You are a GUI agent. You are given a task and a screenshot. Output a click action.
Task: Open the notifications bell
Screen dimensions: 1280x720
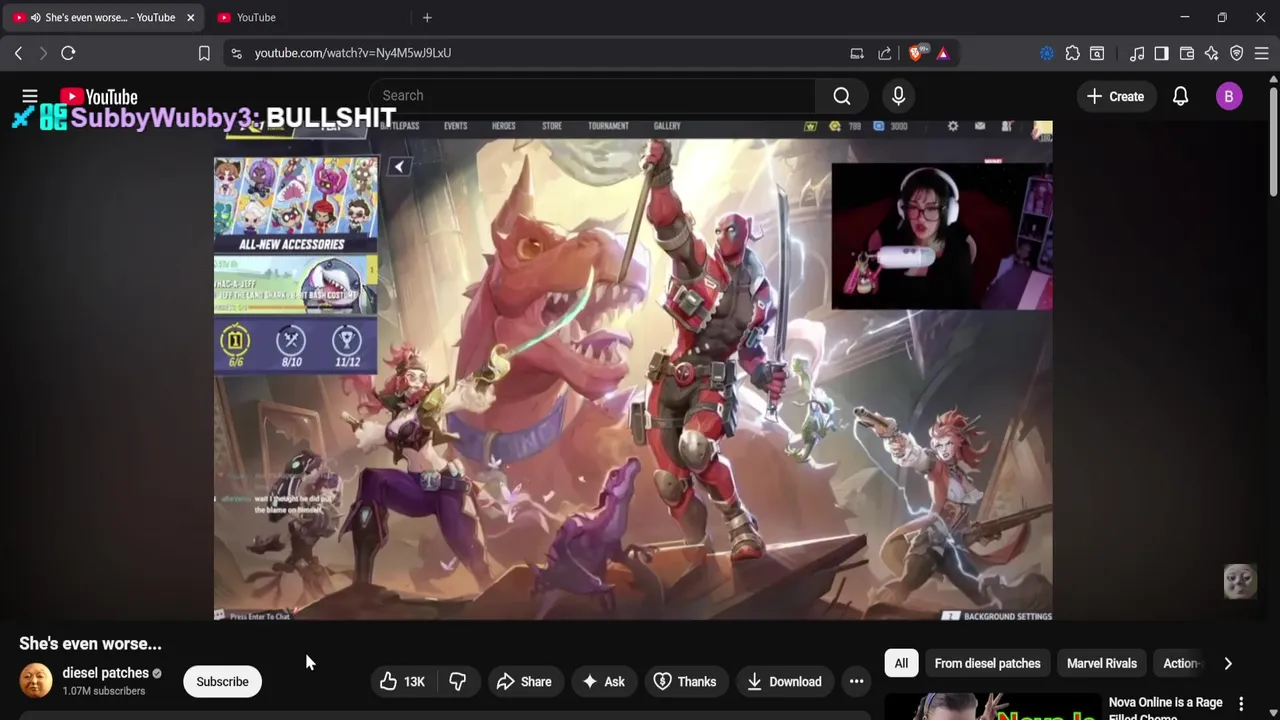(1181, 96)
